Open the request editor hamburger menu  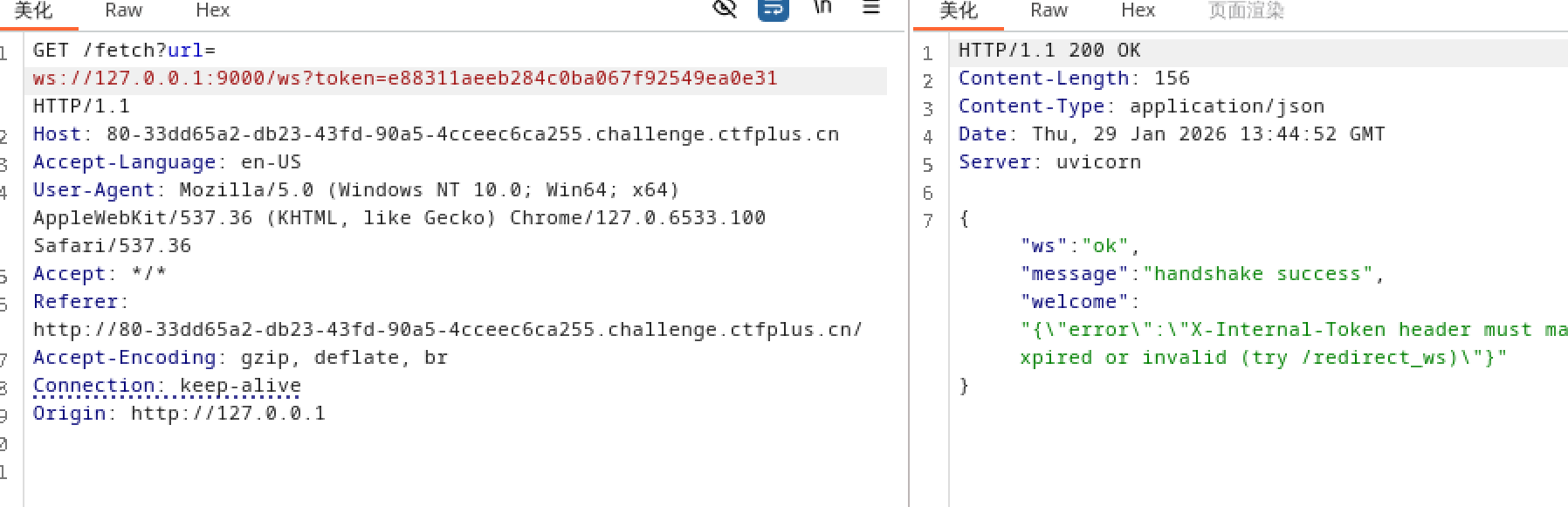coord(870,8)
